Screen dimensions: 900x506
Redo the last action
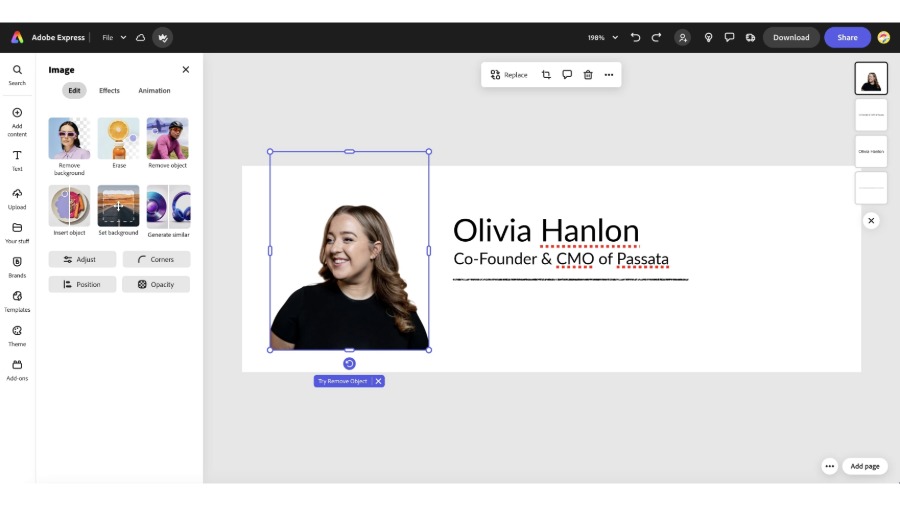(x=656, y=37)
